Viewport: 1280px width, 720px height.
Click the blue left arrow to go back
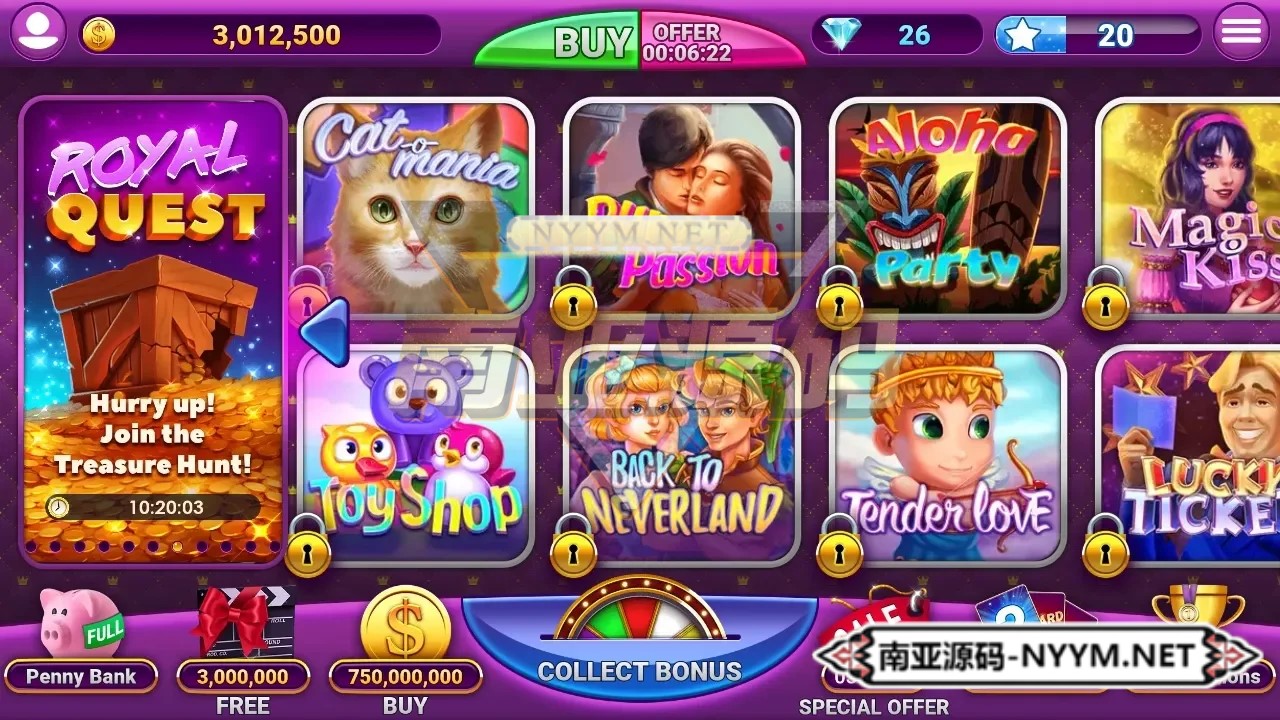(325, 331)
